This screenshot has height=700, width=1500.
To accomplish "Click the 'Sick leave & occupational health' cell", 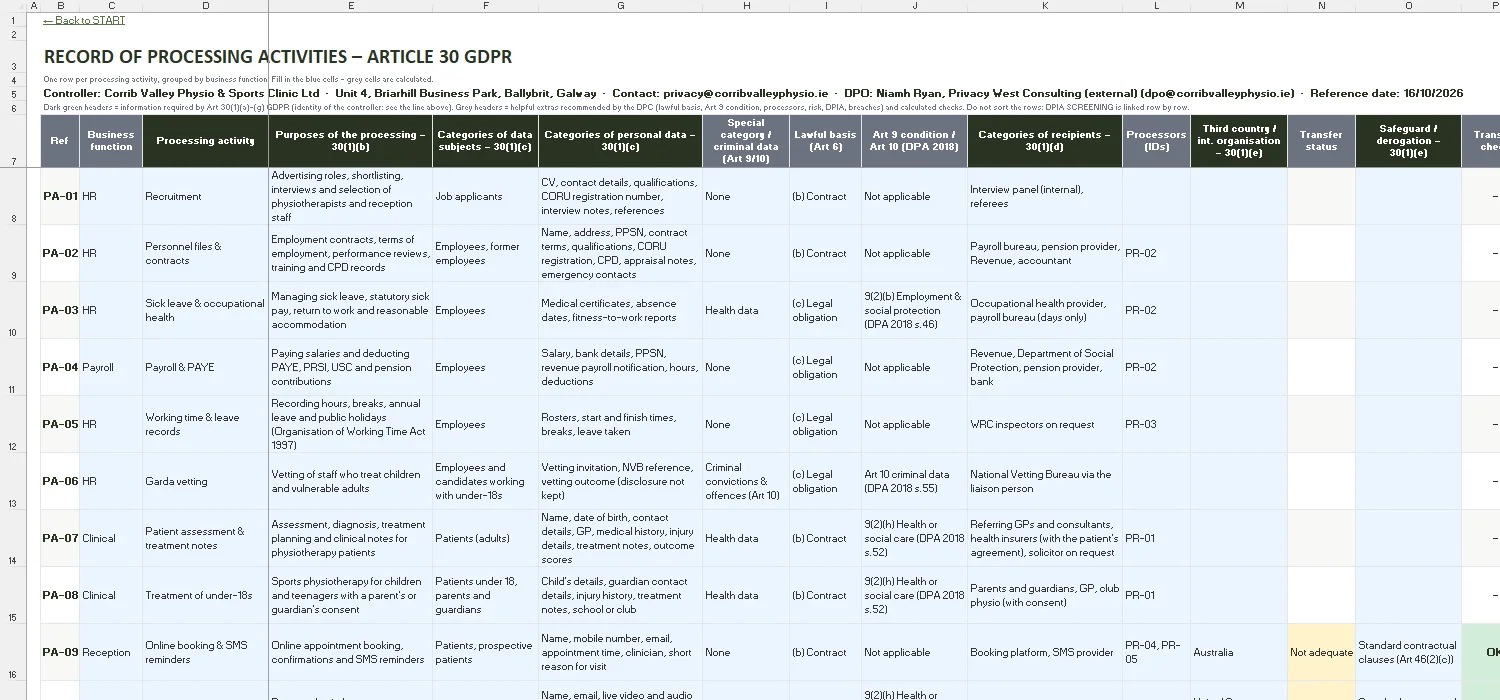I will (205, 310).
